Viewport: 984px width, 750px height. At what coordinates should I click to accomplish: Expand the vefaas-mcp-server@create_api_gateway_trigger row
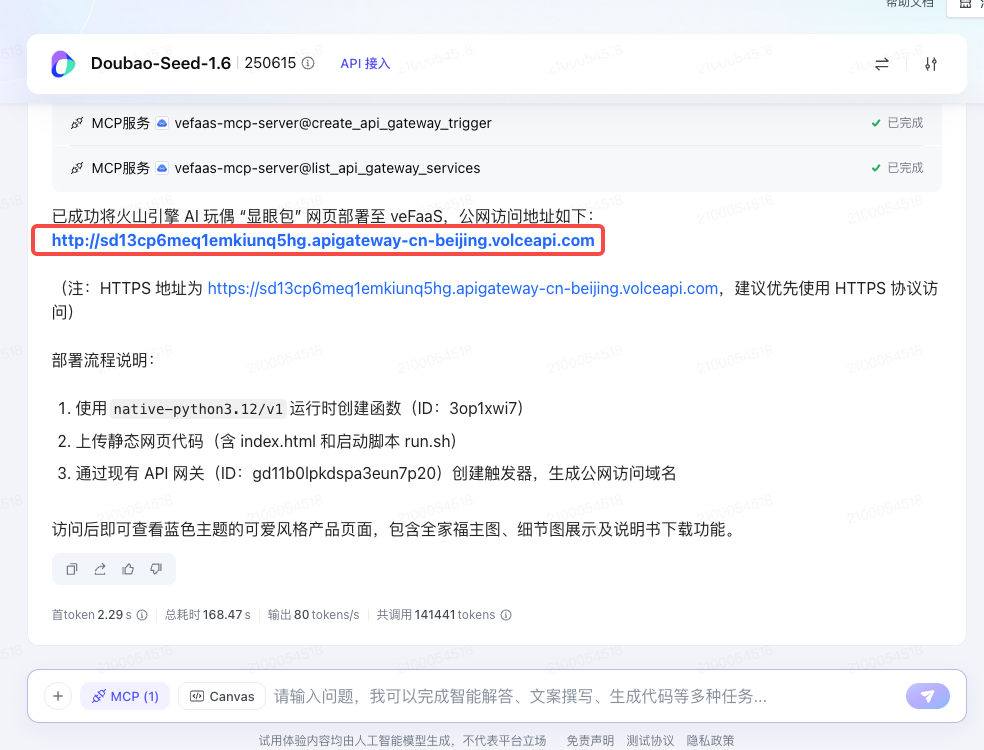[x=496, y=123]
